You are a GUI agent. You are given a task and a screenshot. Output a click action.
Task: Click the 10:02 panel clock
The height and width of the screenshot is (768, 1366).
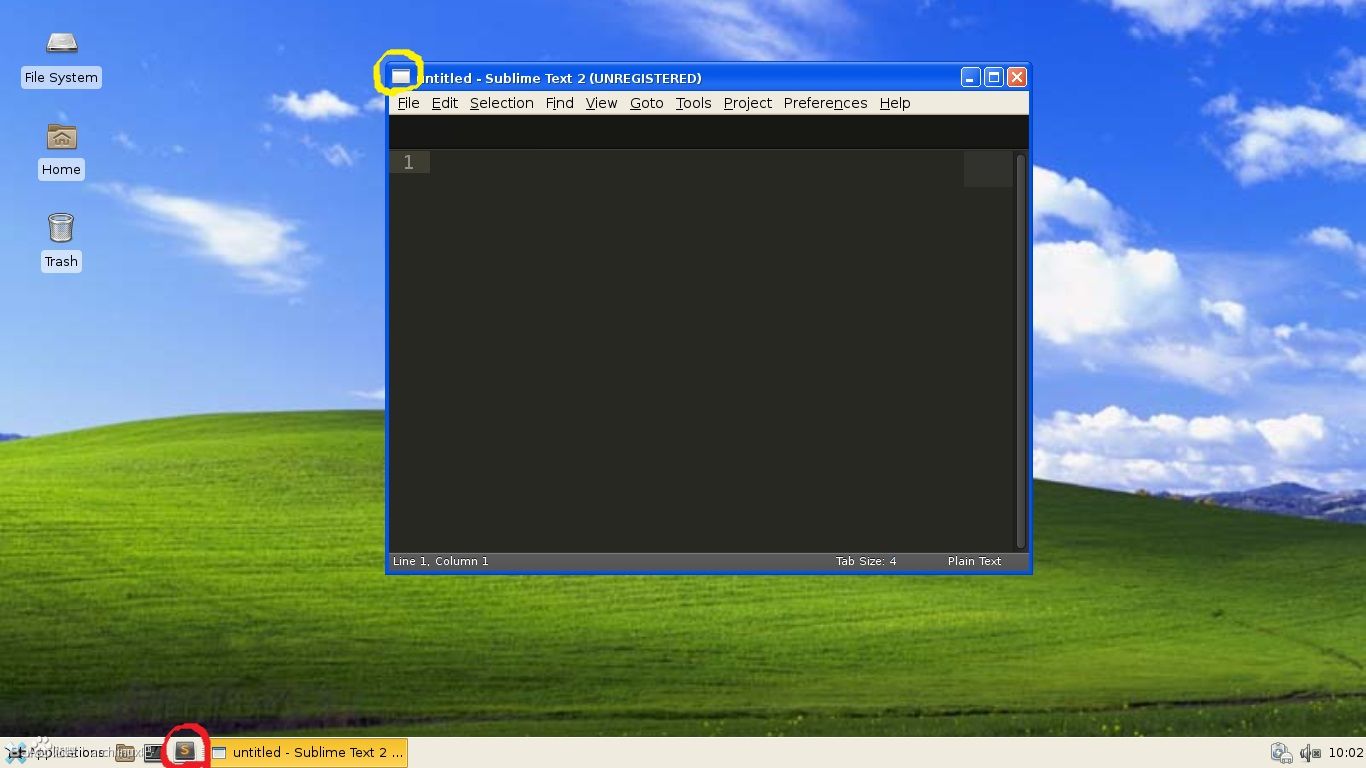(x=1345, y=752)
